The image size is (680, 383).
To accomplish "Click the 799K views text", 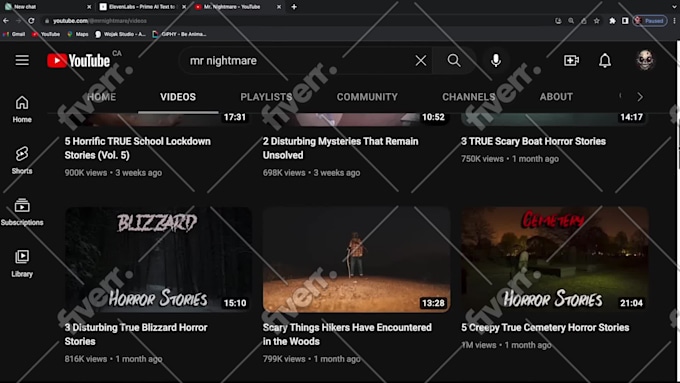I will 284,359.
